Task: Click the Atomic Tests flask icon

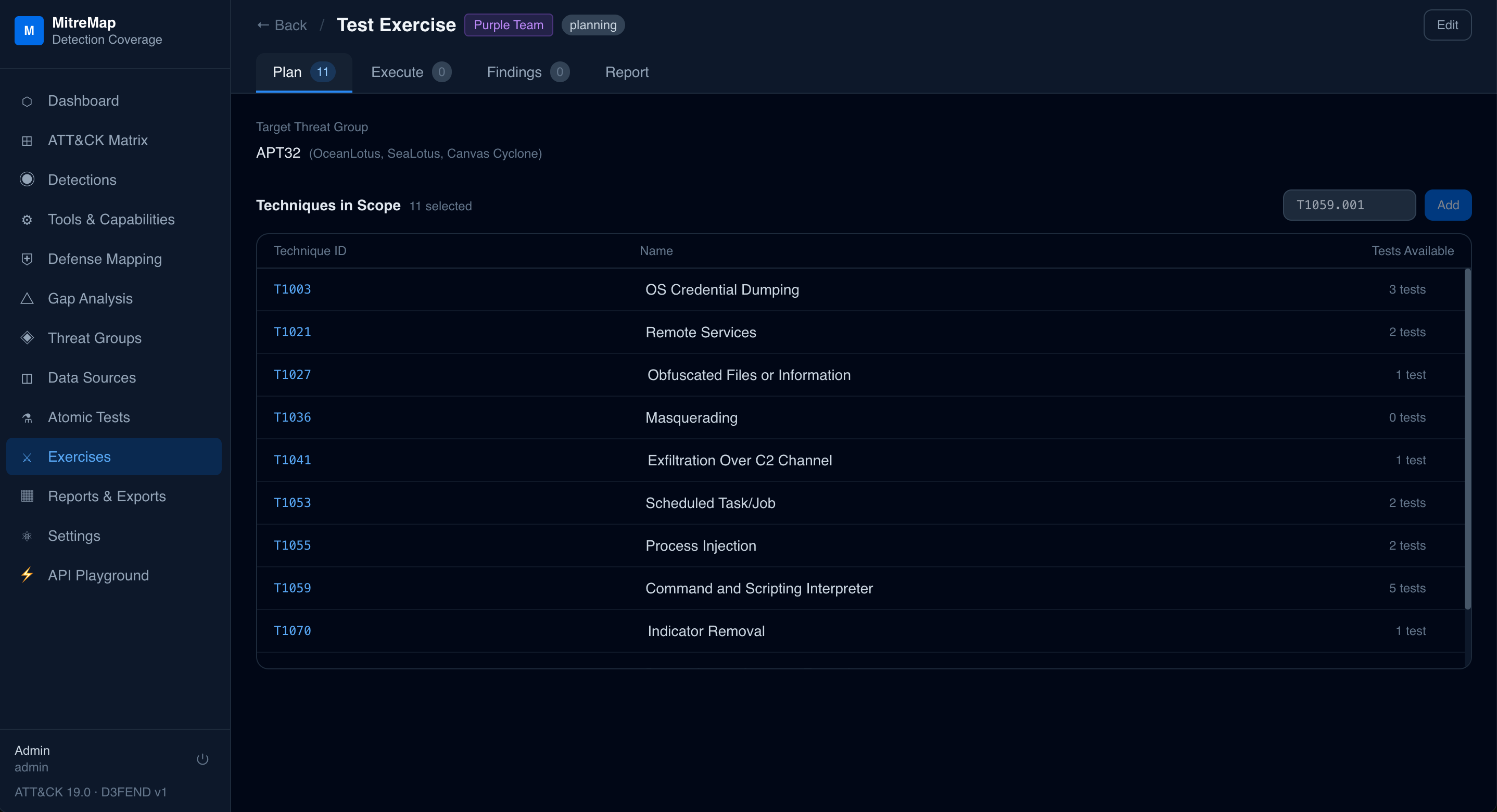Action: click(27, 417)
